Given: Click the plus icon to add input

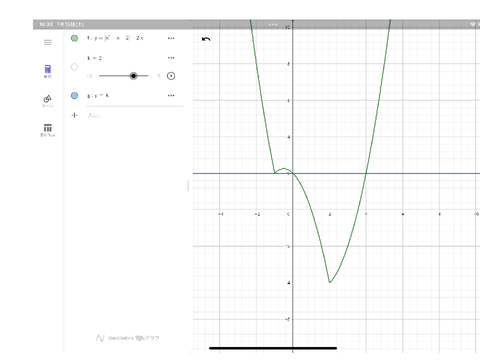Looking at the screenshot, I should tap(74, 115).
